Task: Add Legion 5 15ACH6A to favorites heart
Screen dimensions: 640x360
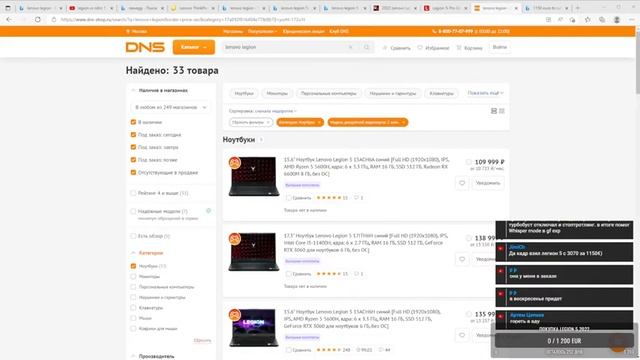Action: click(x=462, y=183)
